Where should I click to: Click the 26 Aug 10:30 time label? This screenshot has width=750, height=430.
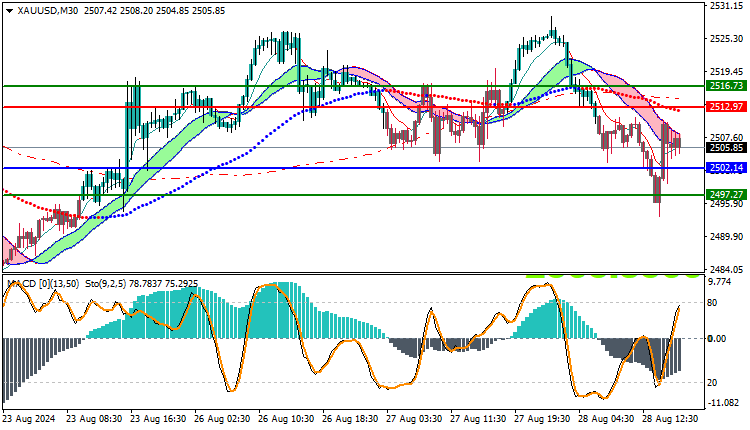287,419
